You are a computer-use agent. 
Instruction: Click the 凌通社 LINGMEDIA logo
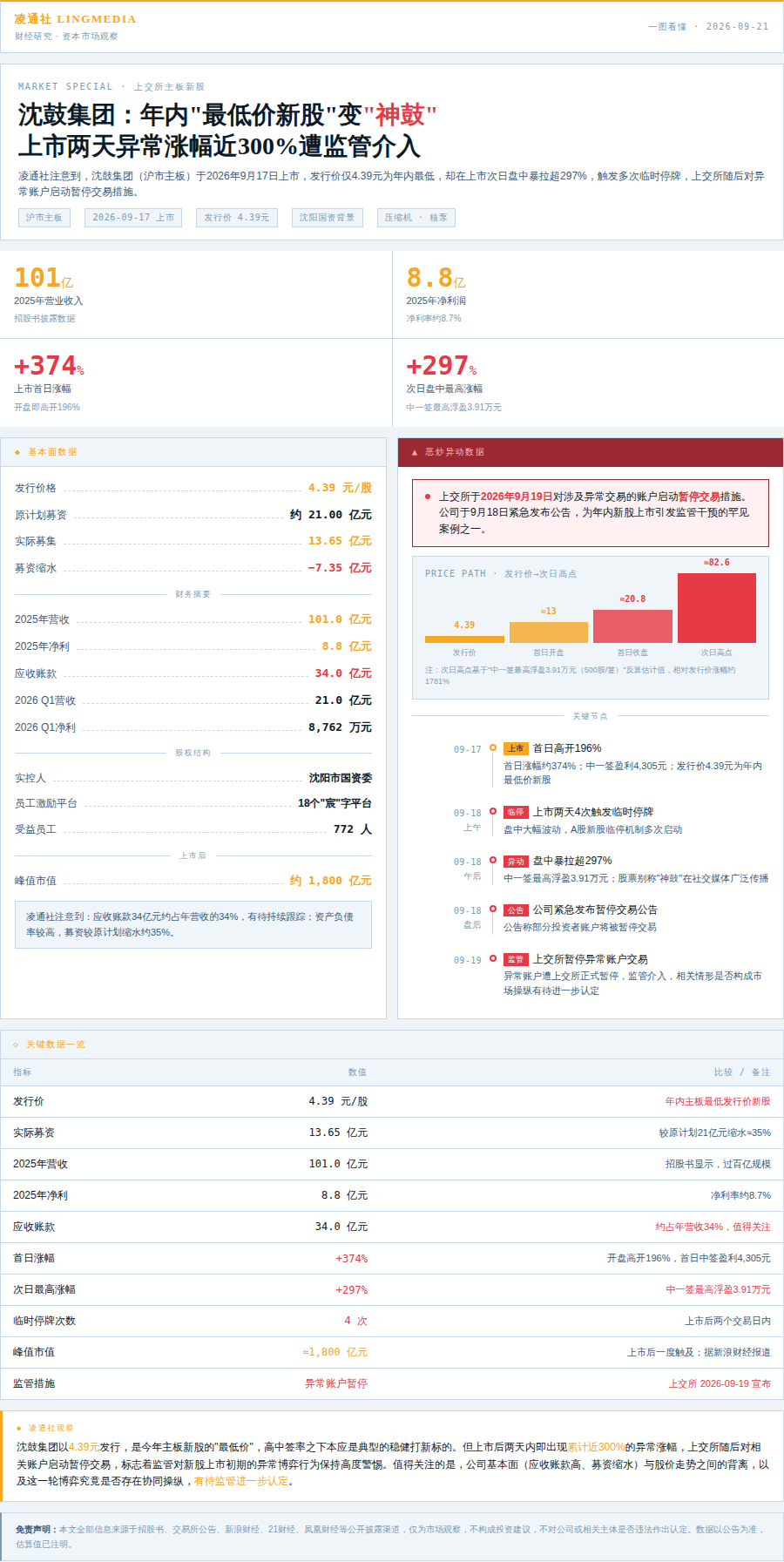(76, 18)
